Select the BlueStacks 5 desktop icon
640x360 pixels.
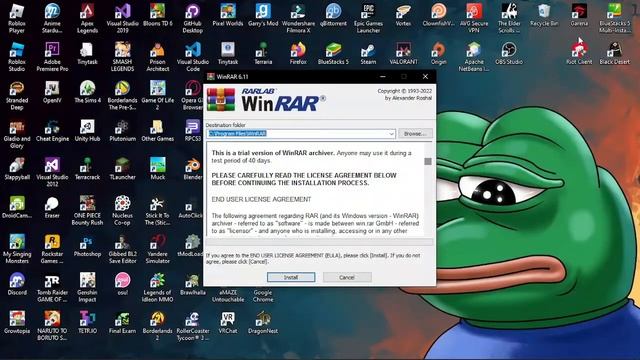tap(333, 53)
